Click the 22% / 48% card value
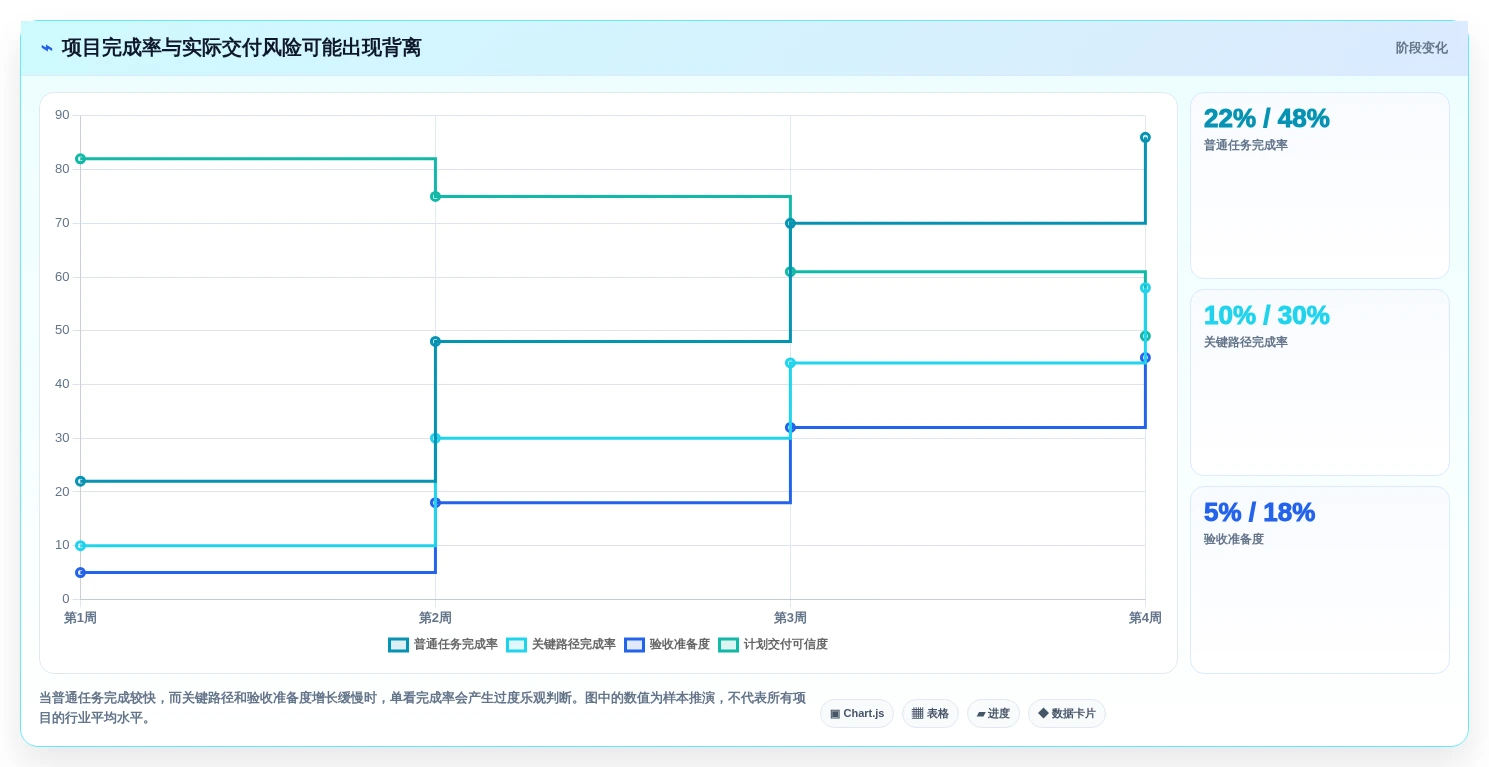Image resolution: width=1489 pixels, height=767 pixels. [1266, 118]
